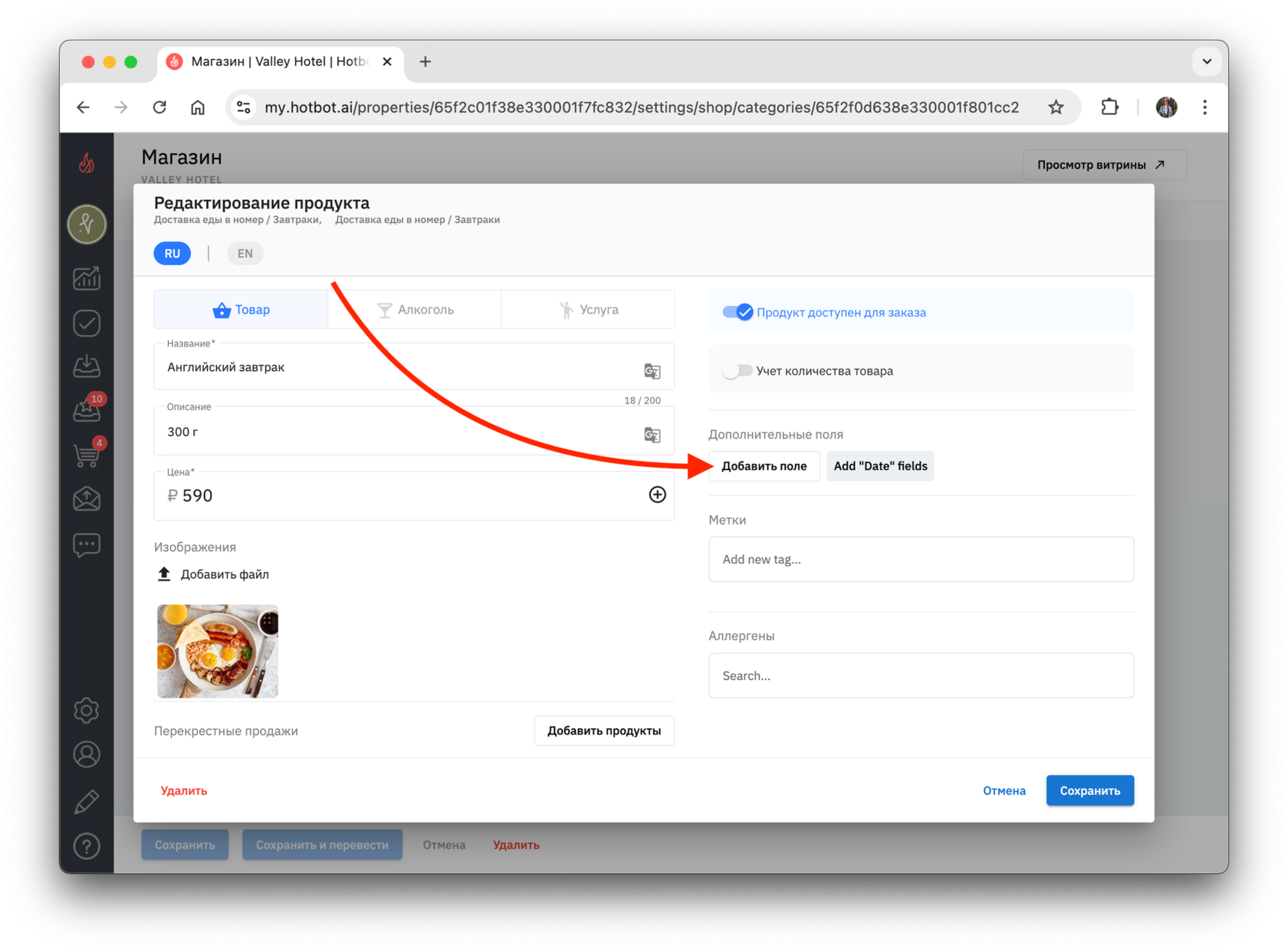The height and width of the screenshot is (952, 1288).
Task: Open the pencil edit icon in sidebar
Action: [87, 802]
